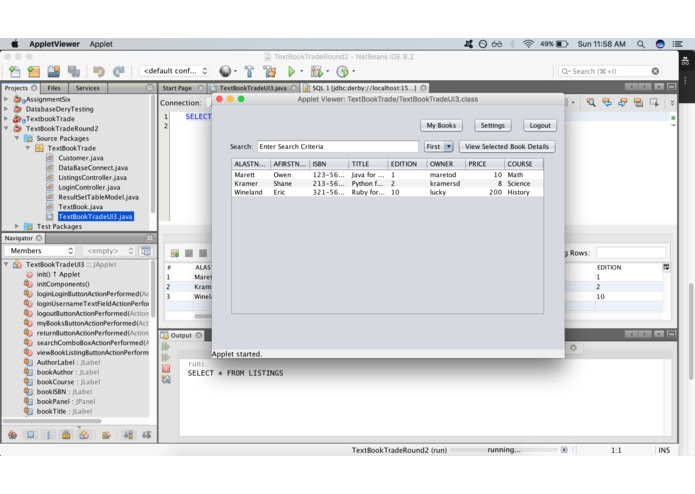Open Spotlight search in menu bar
Screen dimensions: 695x494
640,44
